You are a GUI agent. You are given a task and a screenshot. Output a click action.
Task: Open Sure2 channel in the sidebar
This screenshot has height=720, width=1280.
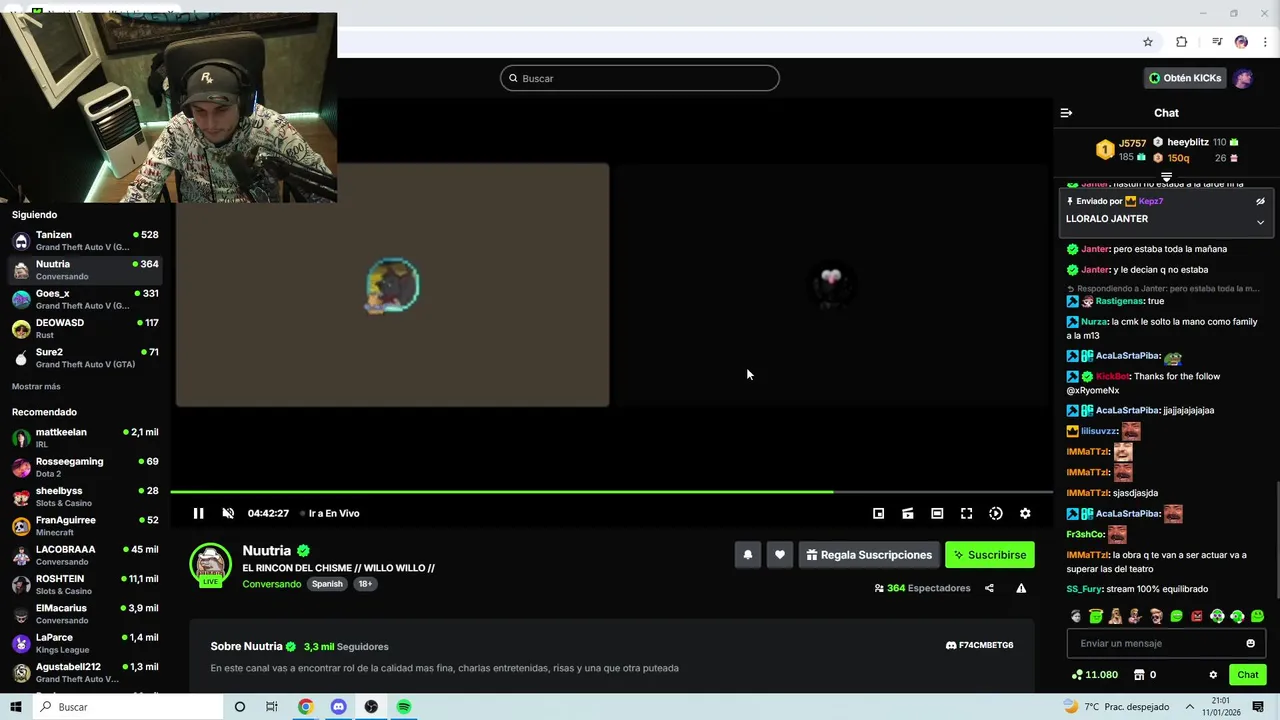pos(86,357)
